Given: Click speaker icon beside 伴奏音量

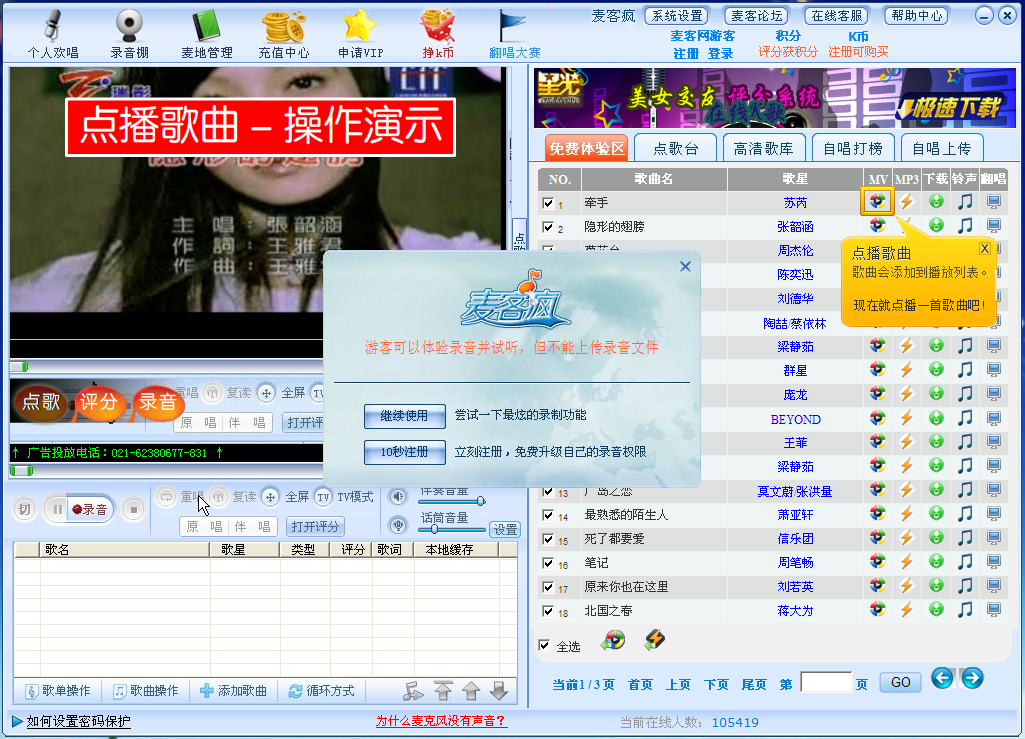Looking at the screenshot, I should click(x=398, y=496).
